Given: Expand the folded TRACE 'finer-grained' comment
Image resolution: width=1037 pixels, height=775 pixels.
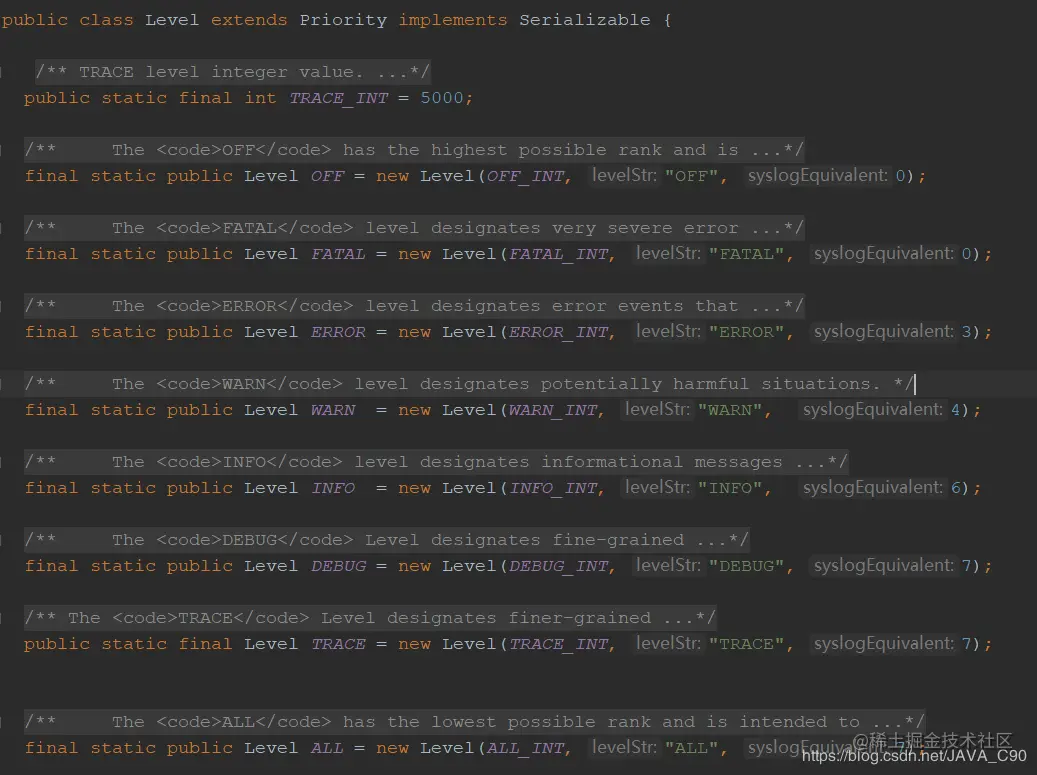Looking at the screenshot, I should point(370,618).
